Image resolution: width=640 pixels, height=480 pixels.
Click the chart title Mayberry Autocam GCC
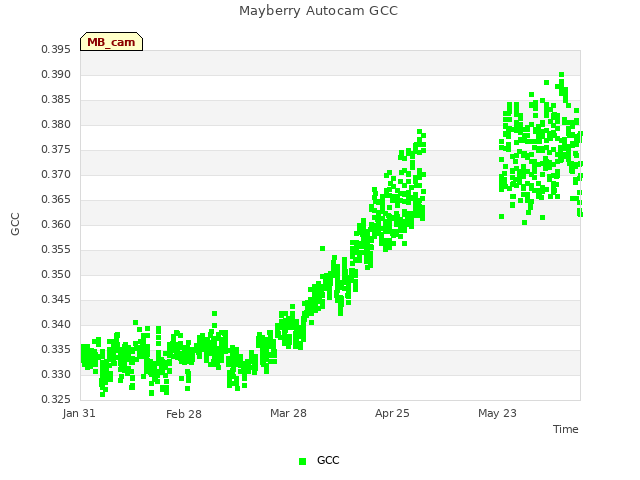[x=318, y=11]
